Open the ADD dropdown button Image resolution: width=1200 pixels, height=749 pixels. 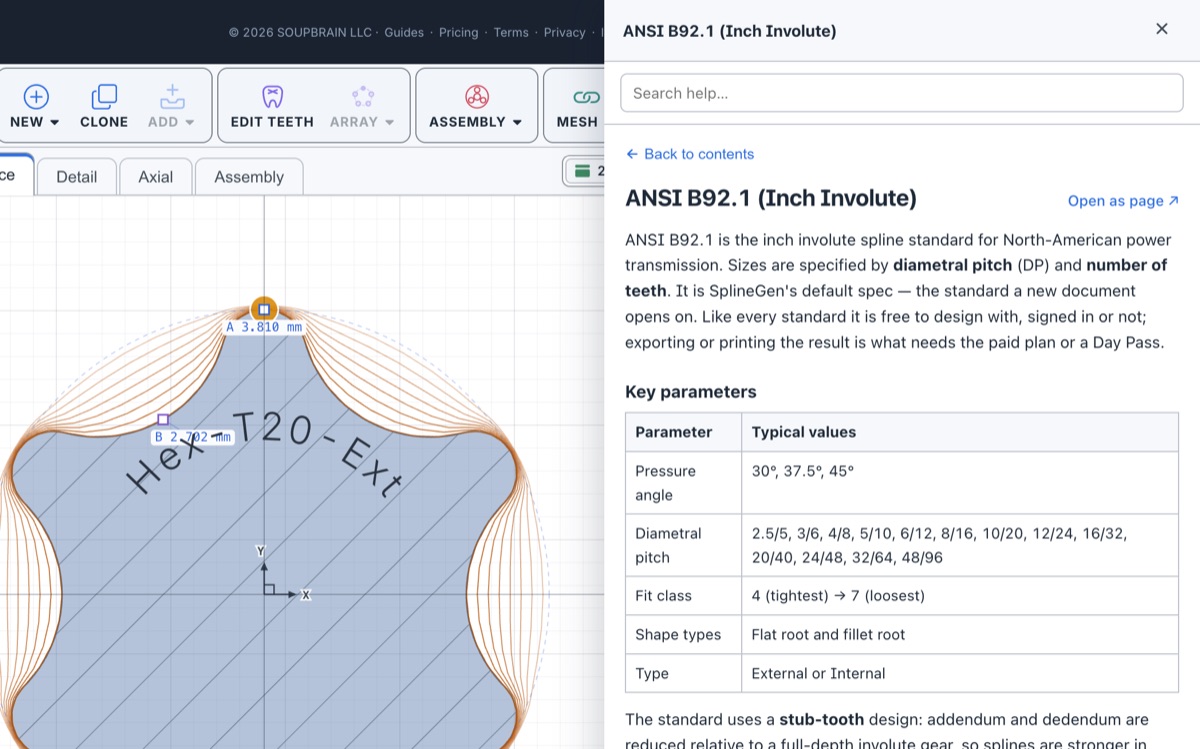[171, 107]
